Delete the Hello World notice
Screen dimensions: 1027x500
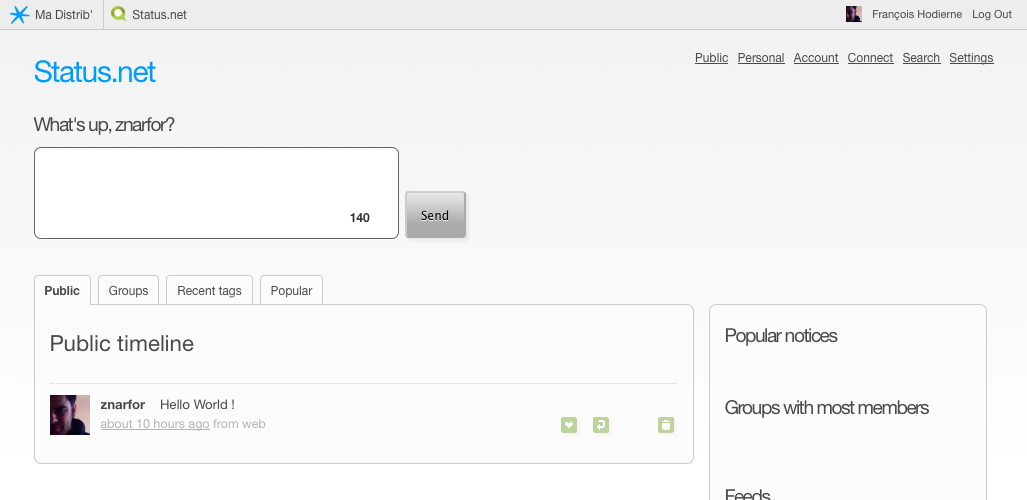pos(666,425)
